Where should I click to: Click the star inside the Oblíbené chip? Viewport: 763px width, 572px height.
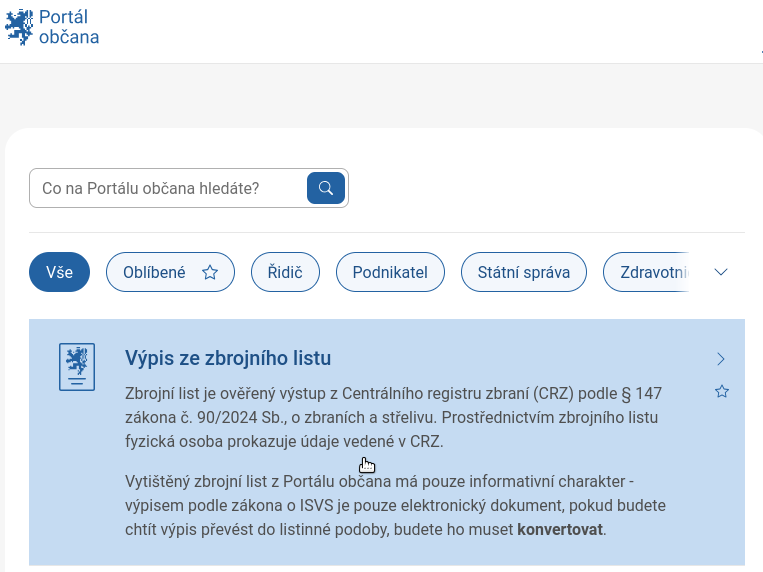[x=210, y=272]
